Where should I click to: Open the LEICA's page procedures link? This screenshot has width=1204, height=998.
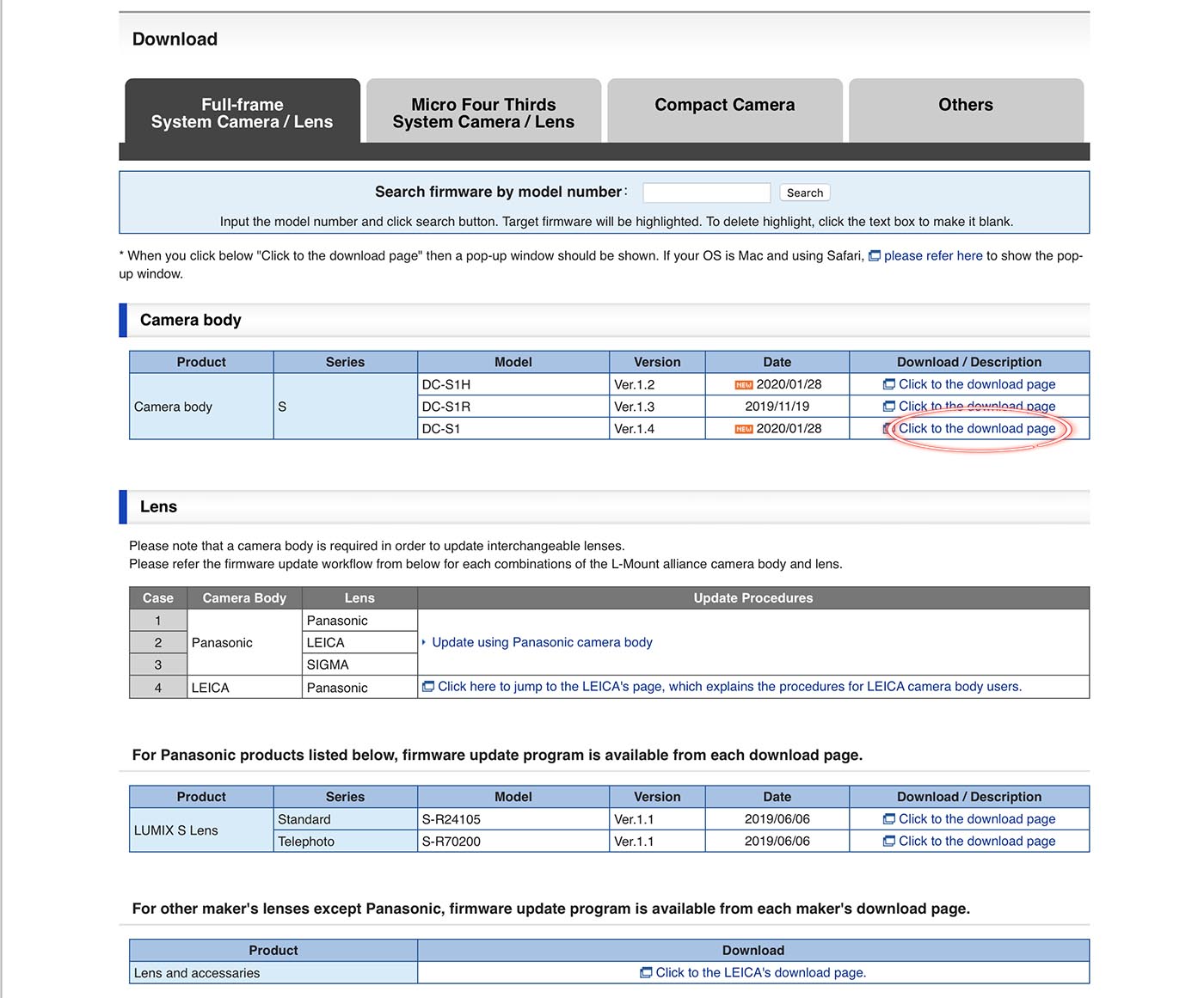730,686
